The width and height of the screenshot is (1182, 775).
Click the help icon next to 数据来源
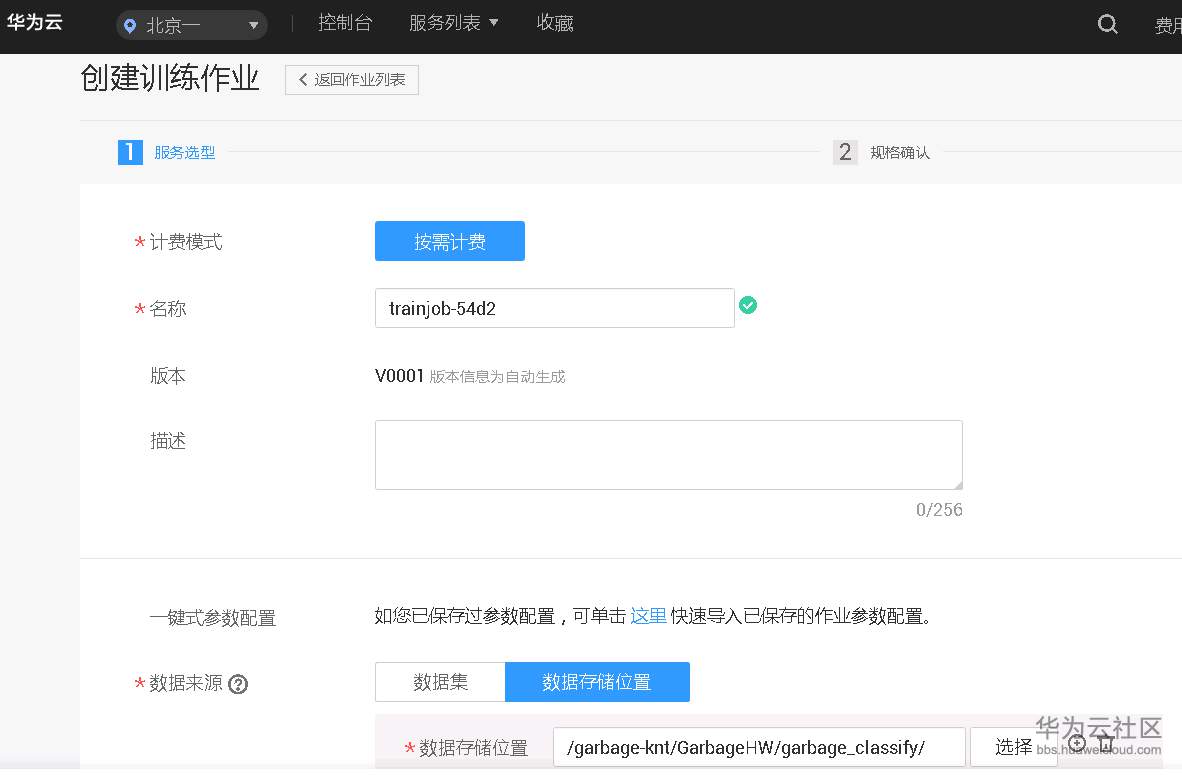[x=238, y=684]
